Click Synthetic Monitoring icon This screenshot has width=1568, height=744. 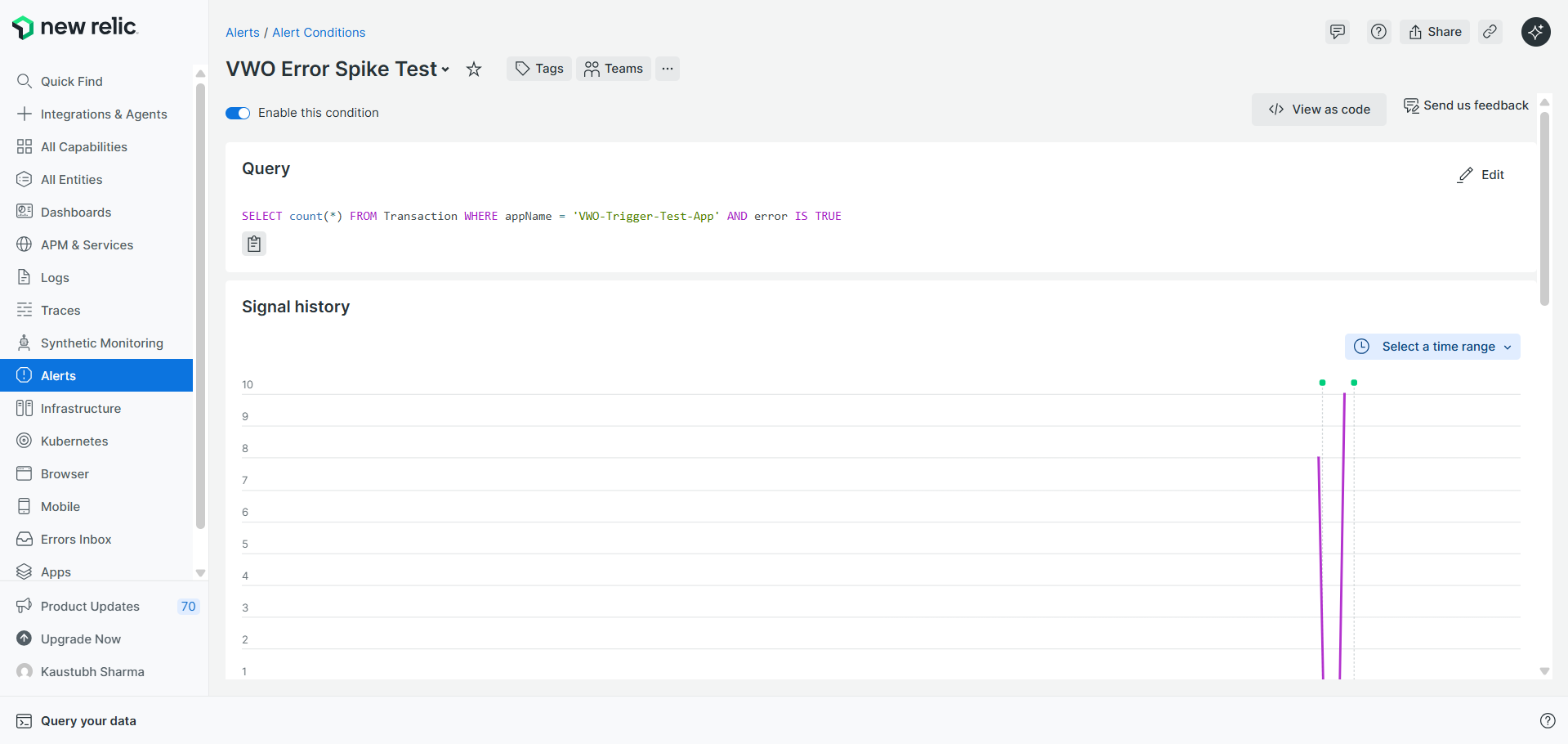(x=25, y=343)
